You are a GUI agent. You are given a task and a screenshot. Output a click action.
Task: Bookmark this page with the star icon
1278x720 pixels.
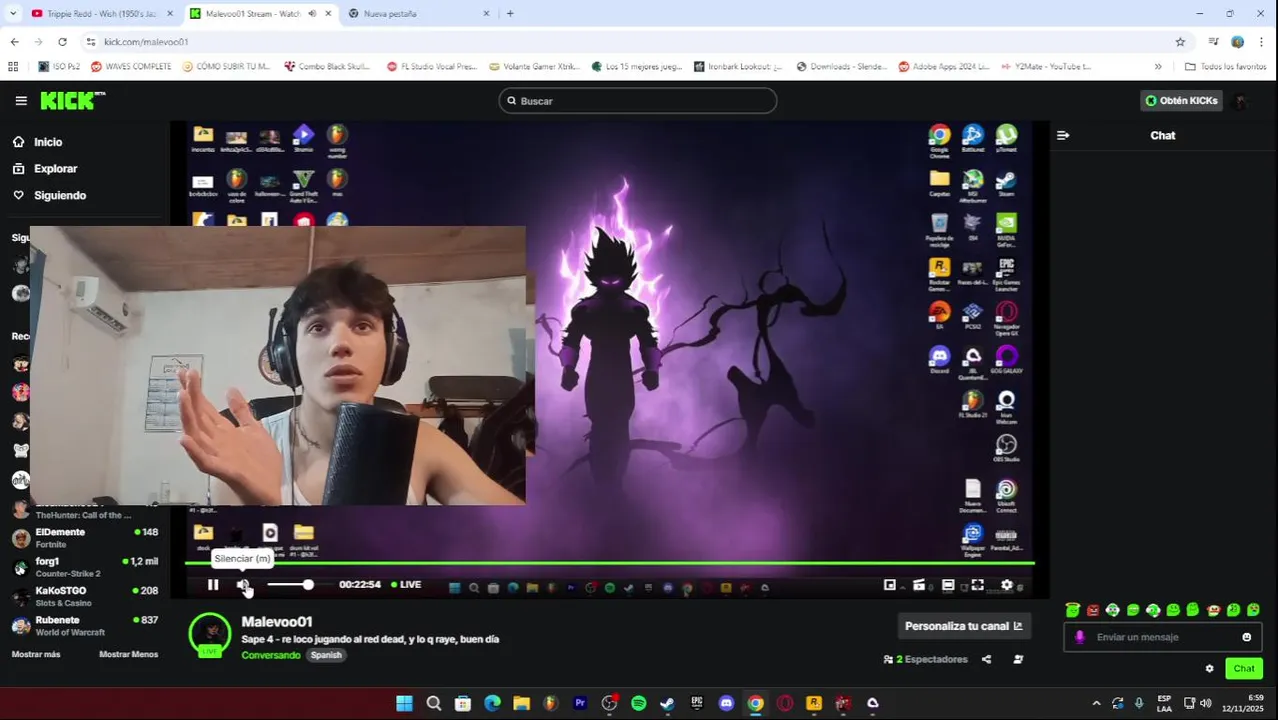(x=1180, y=42)
